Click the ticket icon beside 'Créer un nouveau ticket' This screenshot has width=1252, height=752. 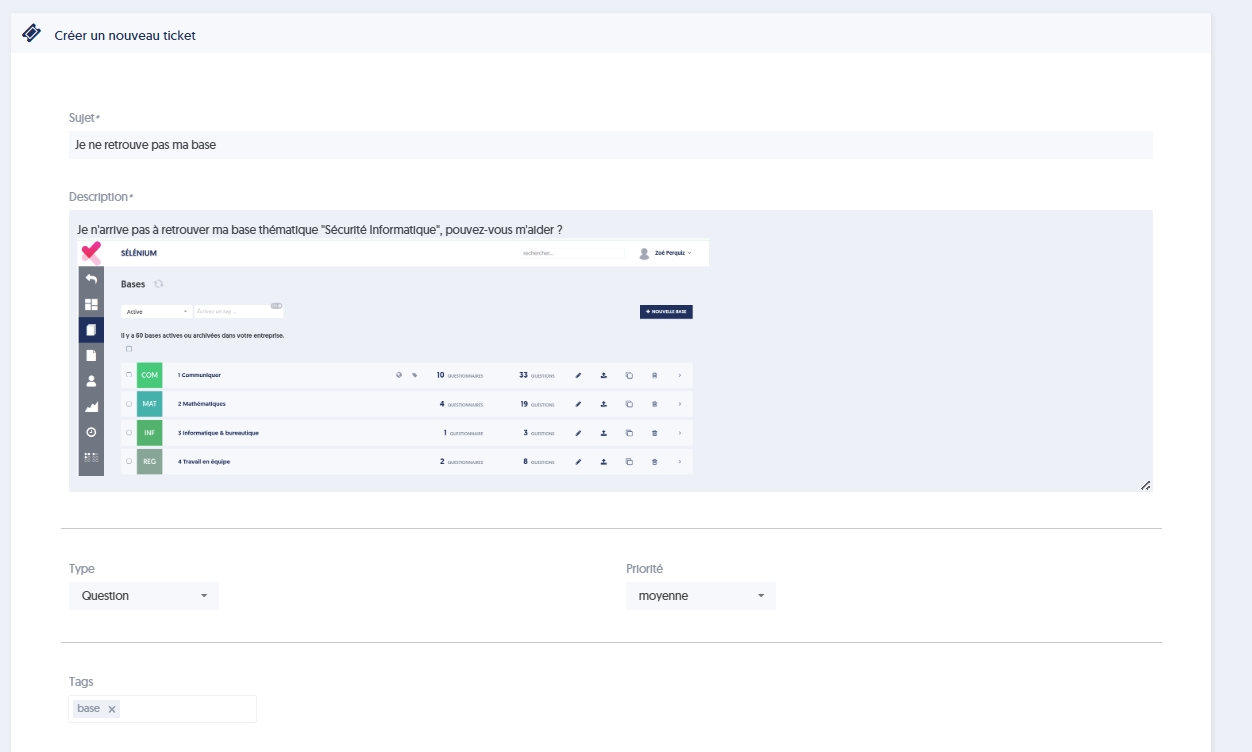click(32, 34)
